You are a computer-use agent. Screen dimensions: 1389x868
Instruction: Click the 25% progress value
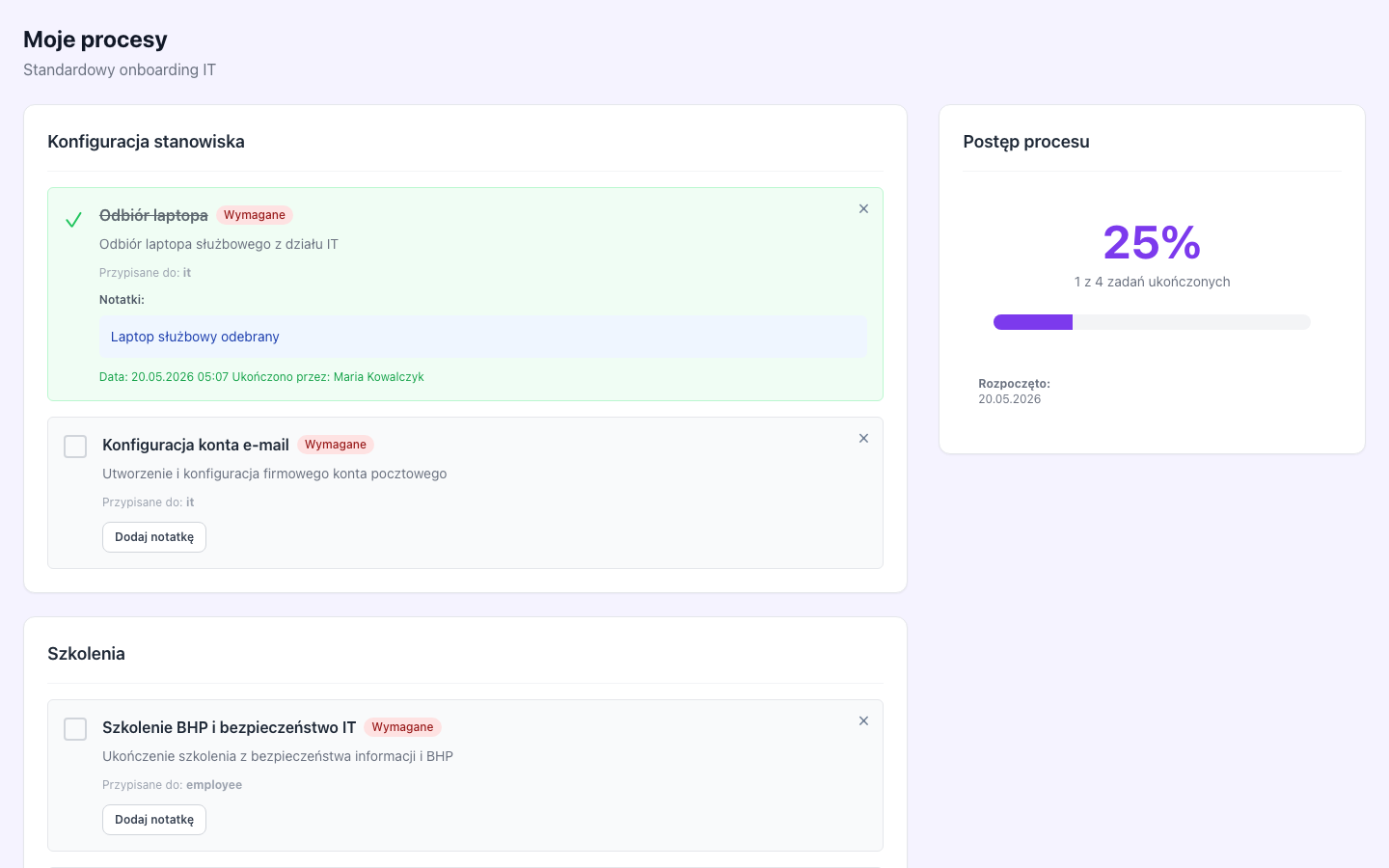[x=1152, y=242]
